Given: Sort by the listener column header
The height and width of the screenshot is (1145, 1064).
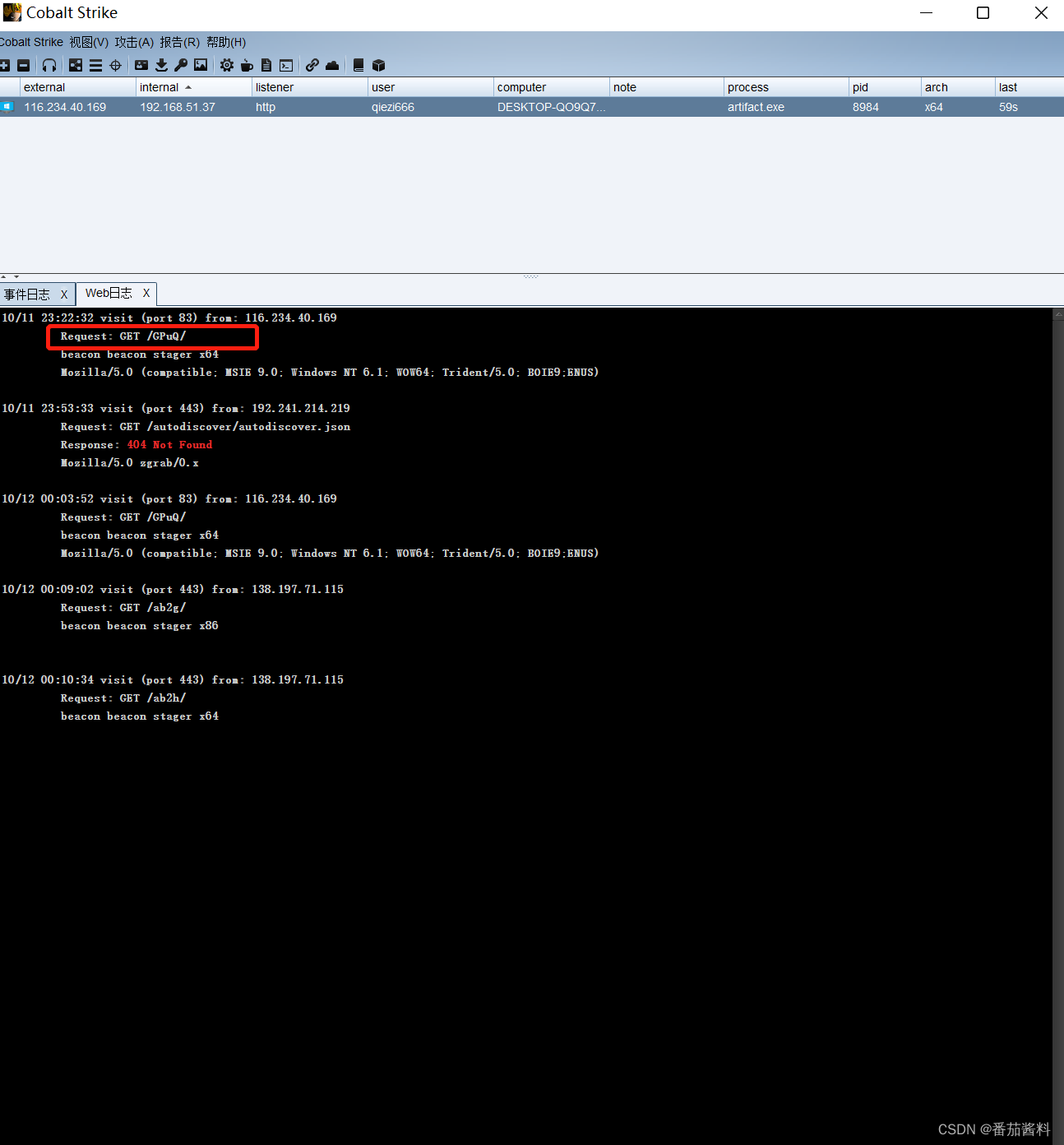Looking at the screenshot, I should tap(310, 87).
